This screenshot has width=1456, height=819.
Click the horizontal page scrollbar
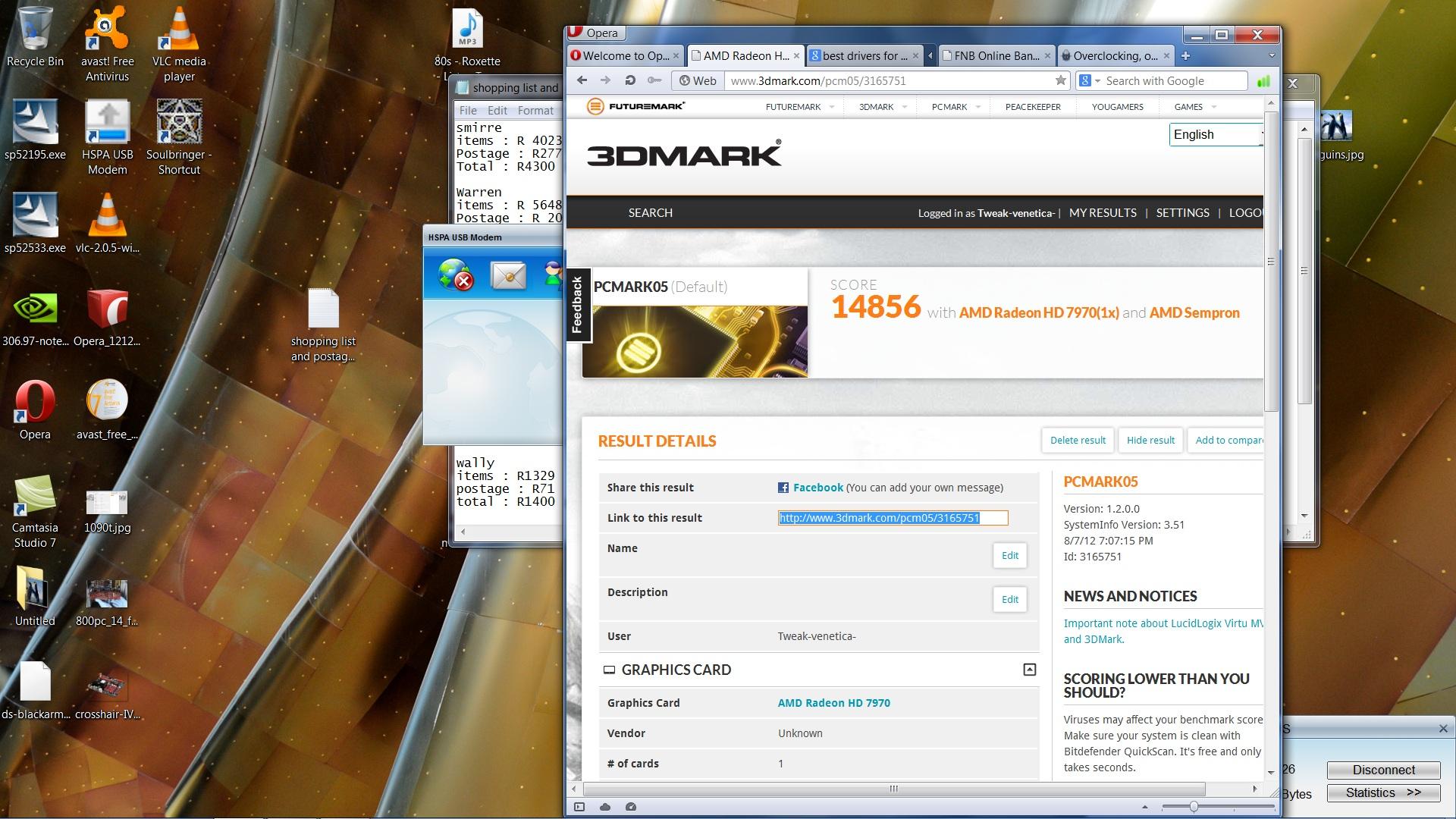pos(893,789)
